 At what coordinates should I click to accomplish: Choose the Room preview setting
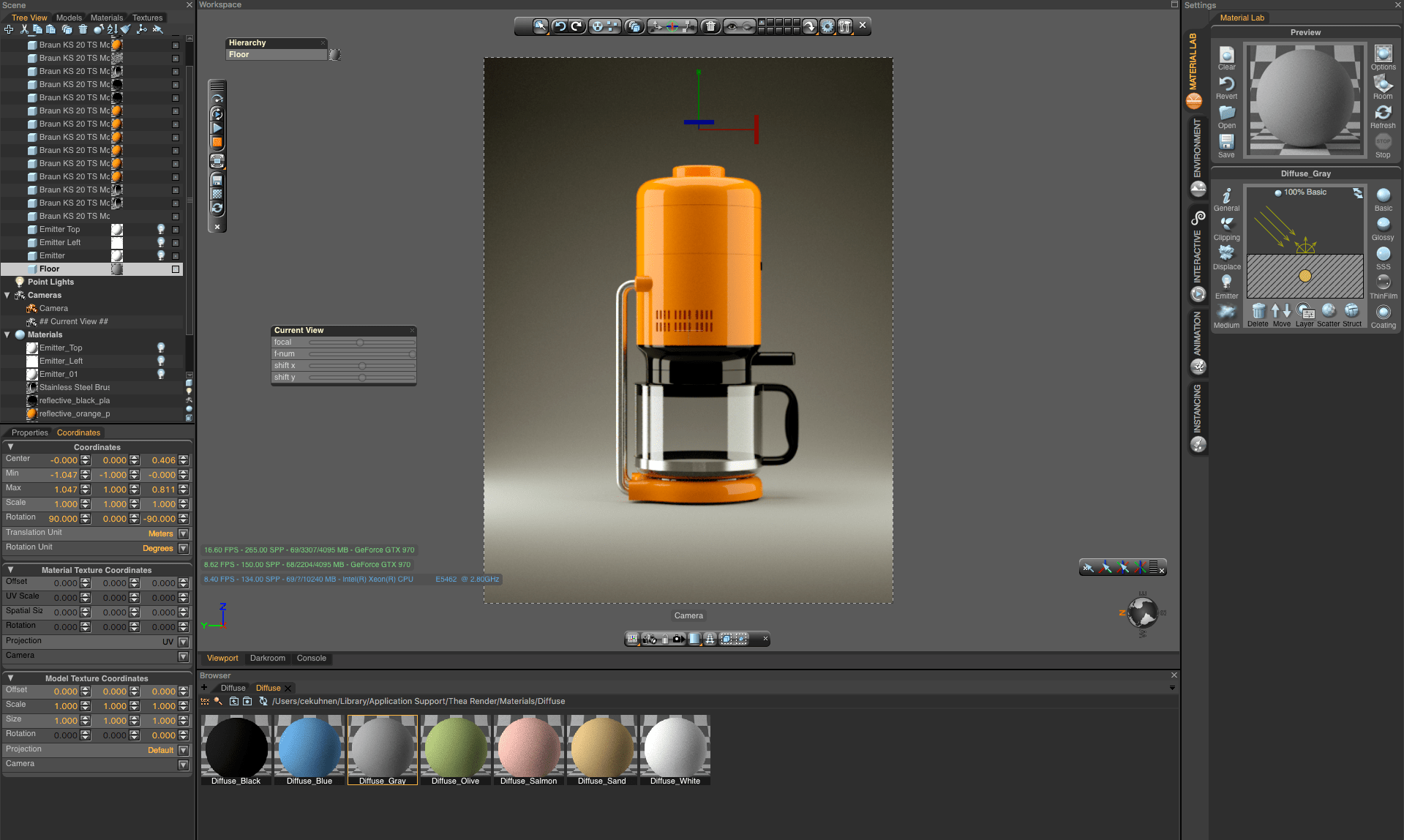coord(1383,88)
